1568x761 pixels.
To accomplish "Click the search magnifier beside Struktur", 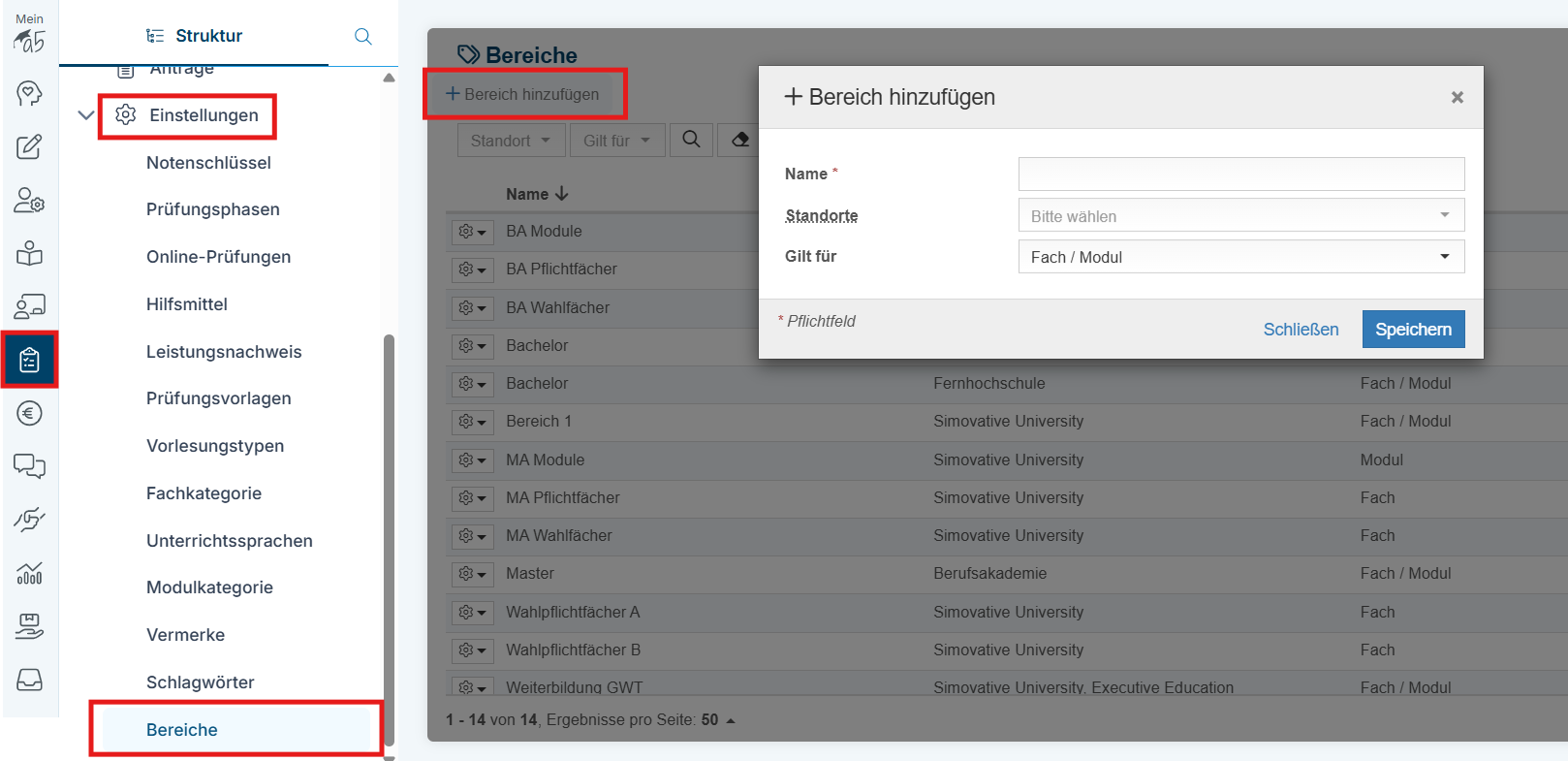I will pyautogui.click(x=363, y=37).
